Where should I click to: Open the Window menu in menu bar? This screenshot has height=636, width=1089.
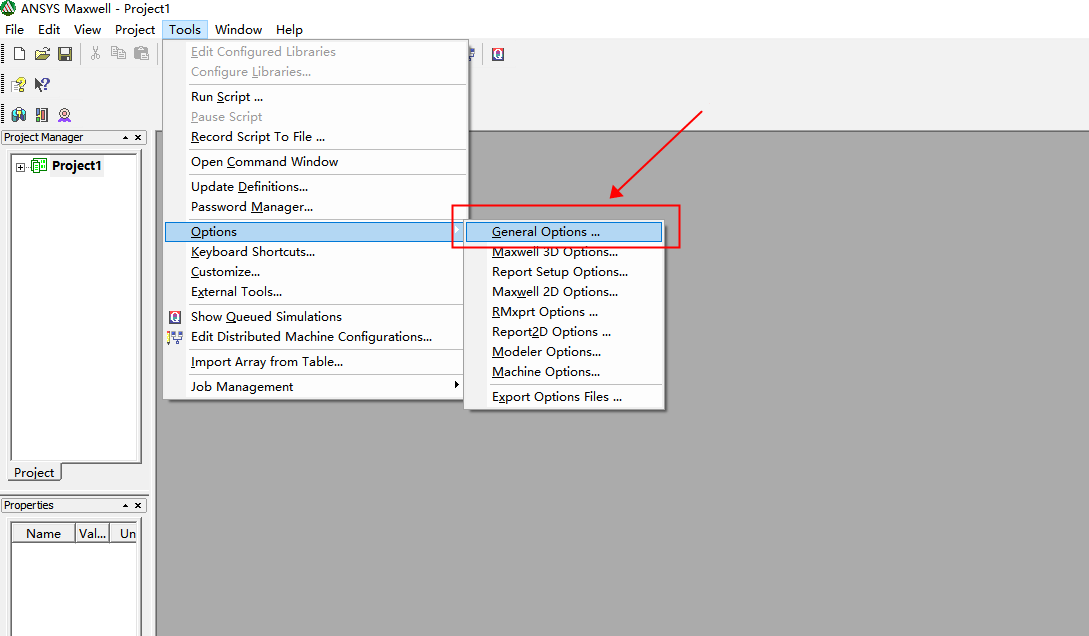pyautogui.click(x=238, y=30)
